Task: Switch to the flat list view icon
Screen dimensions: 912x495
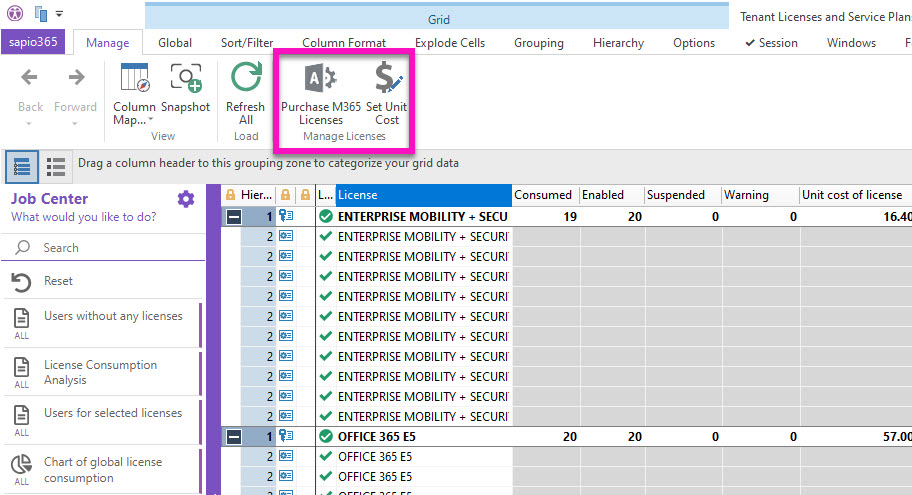Action: pos(56,167)
